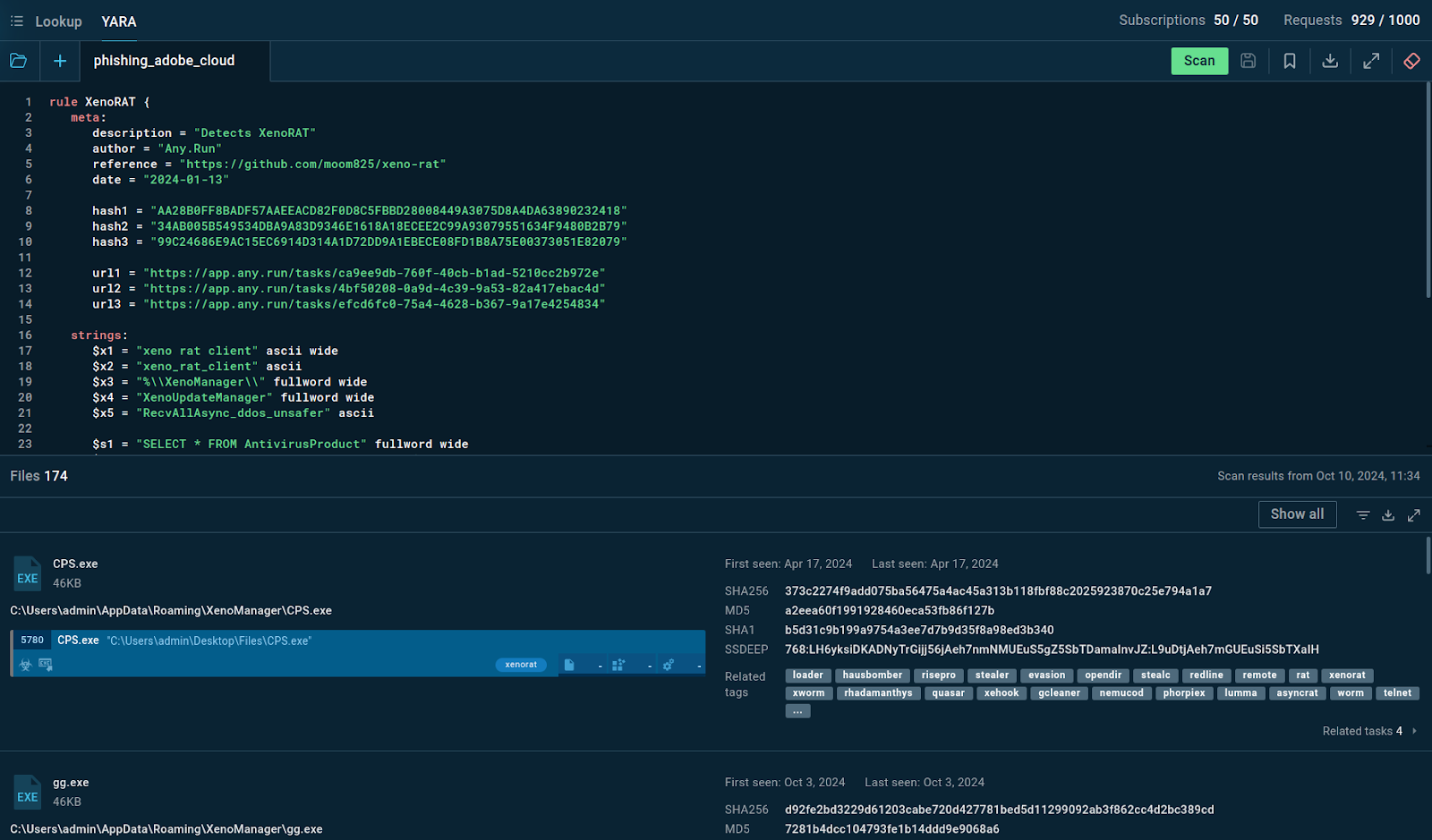Open the folder icon in the rule toolbar
This screenshot has width=1432, height=840.
pos(18,61)
